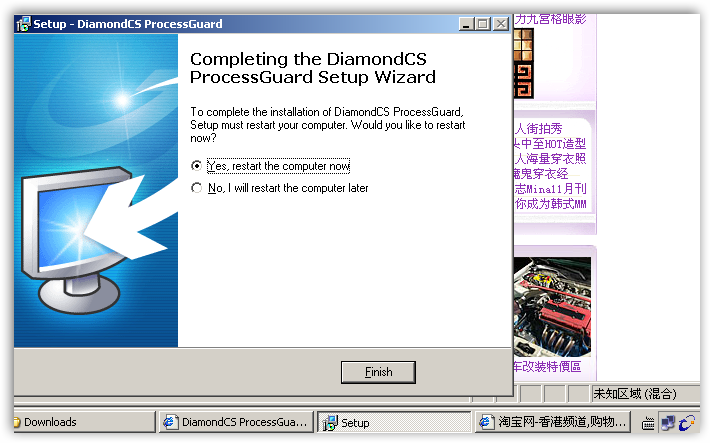Open the Setup title bar installer icon

click(23, 24)
